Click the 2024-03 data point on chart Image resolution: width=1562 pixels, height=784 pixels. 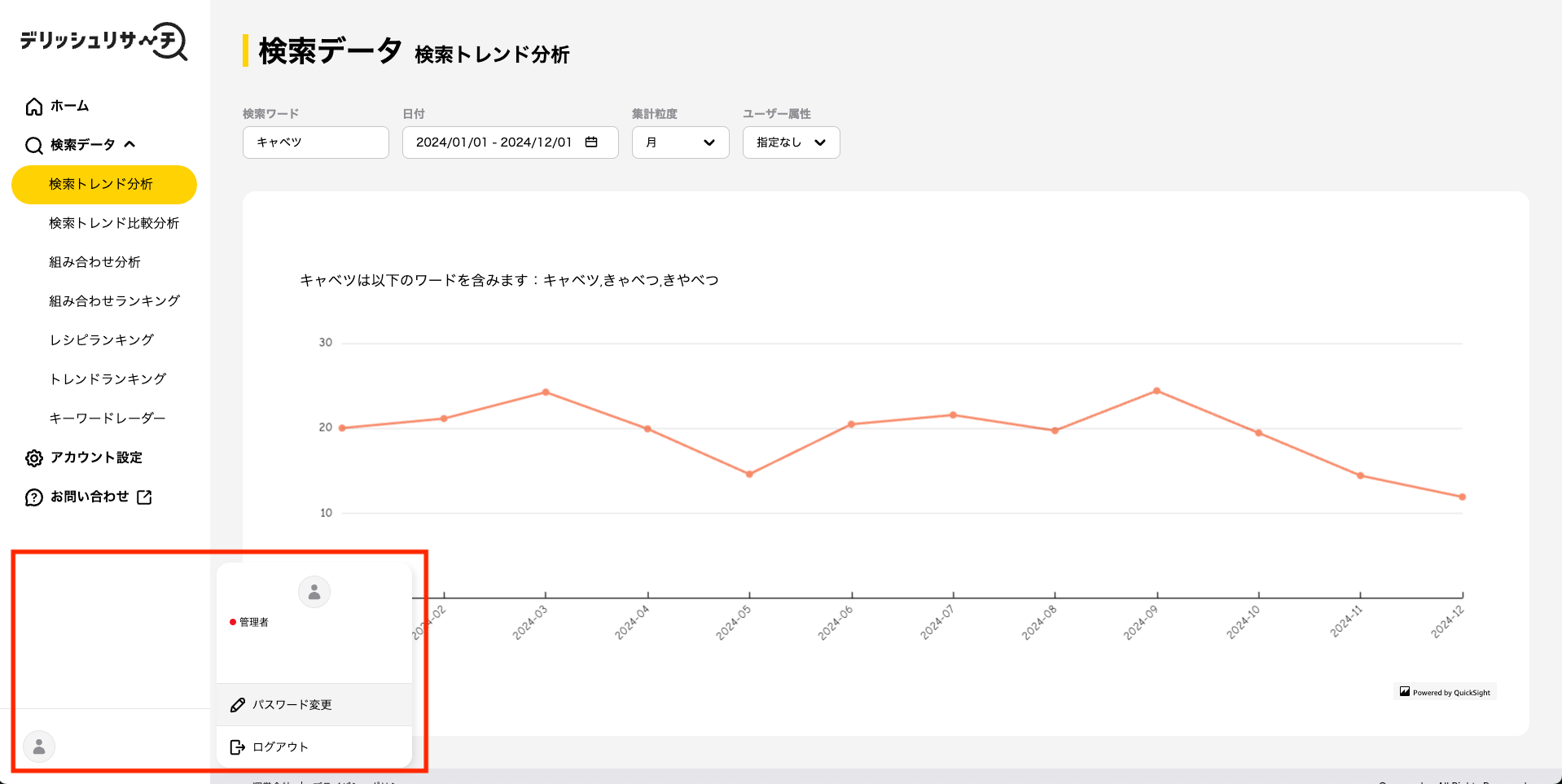tap(546, 392)
